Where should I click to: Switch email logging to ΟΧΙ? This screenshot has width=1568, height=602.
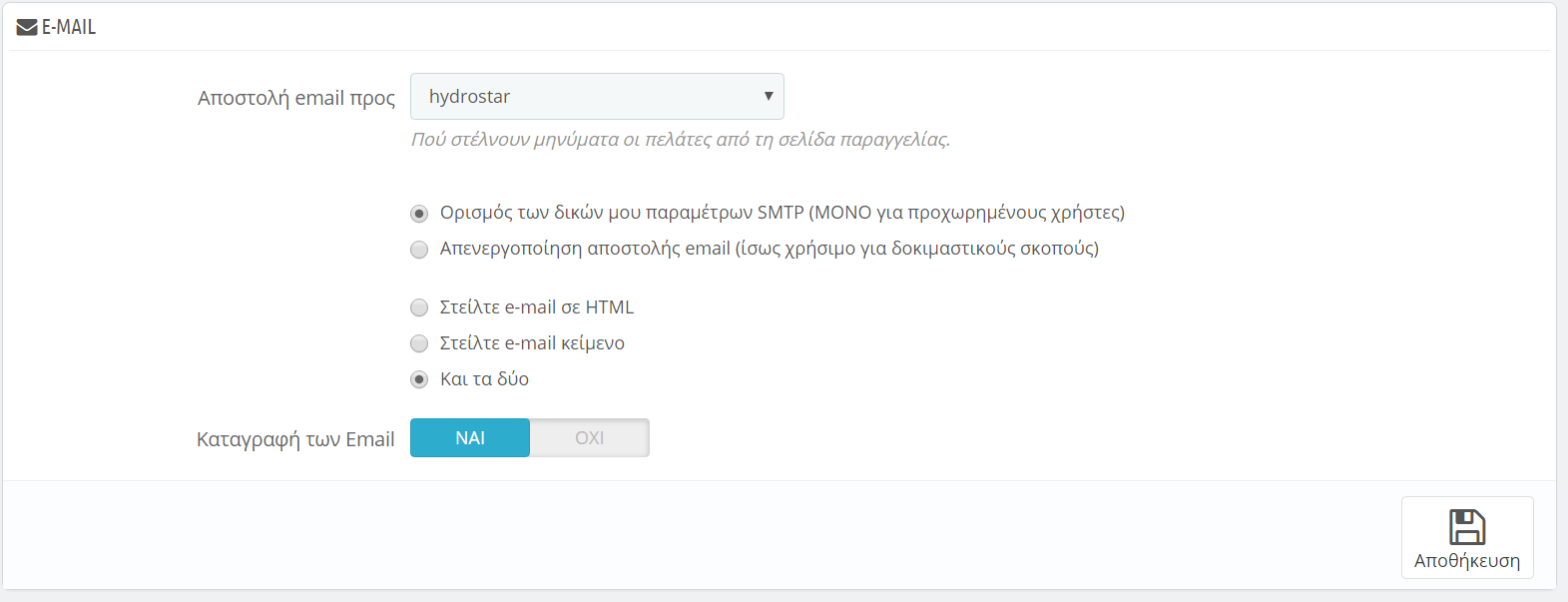click(x=589, y=438)
